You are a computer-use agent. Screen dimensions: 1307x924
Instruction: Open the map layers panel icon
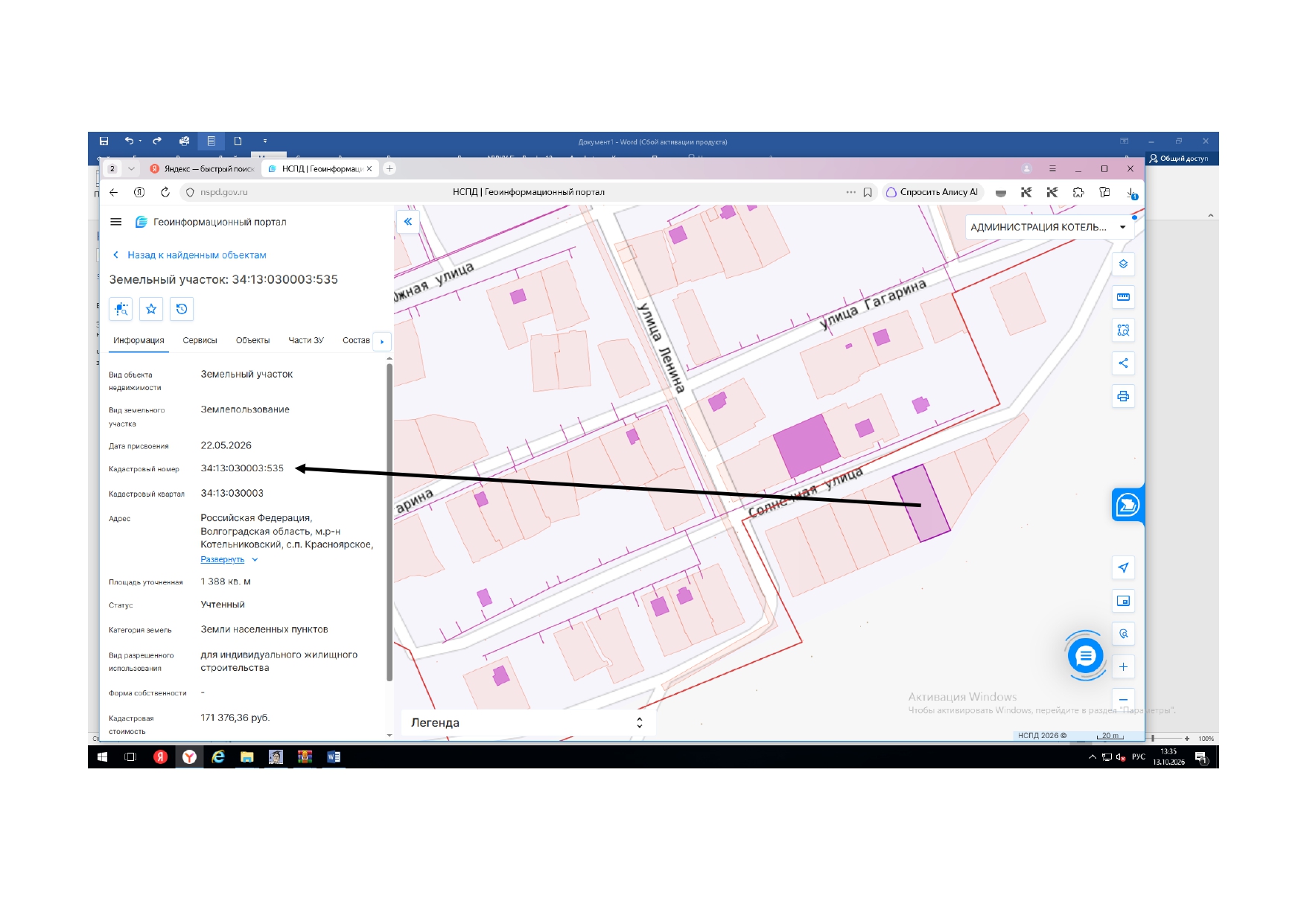pyautogui.click(x=1123, y=264)
